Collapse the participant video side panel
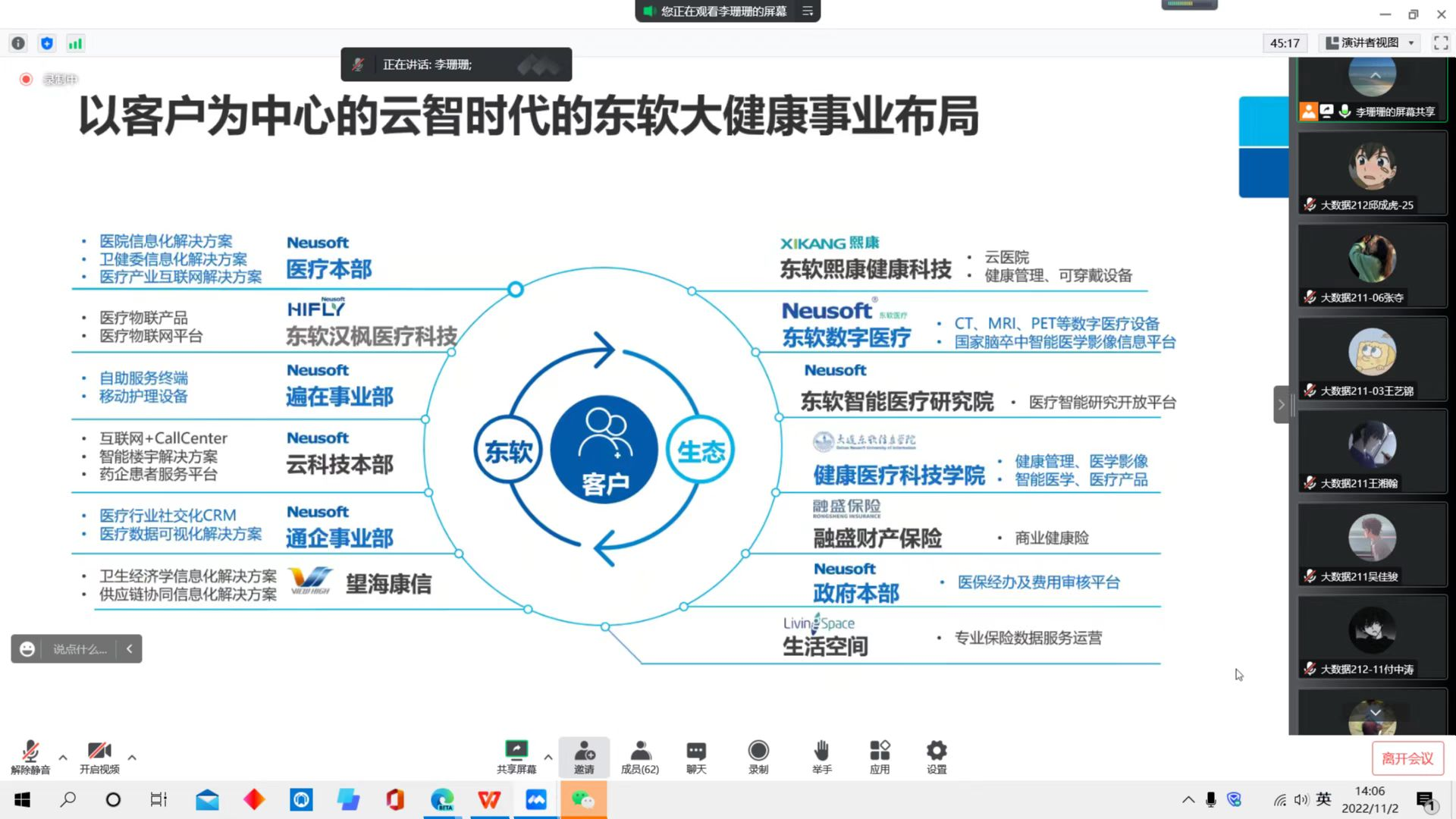This screenshot has width=1456, height=819. (x=1281, y=404)
